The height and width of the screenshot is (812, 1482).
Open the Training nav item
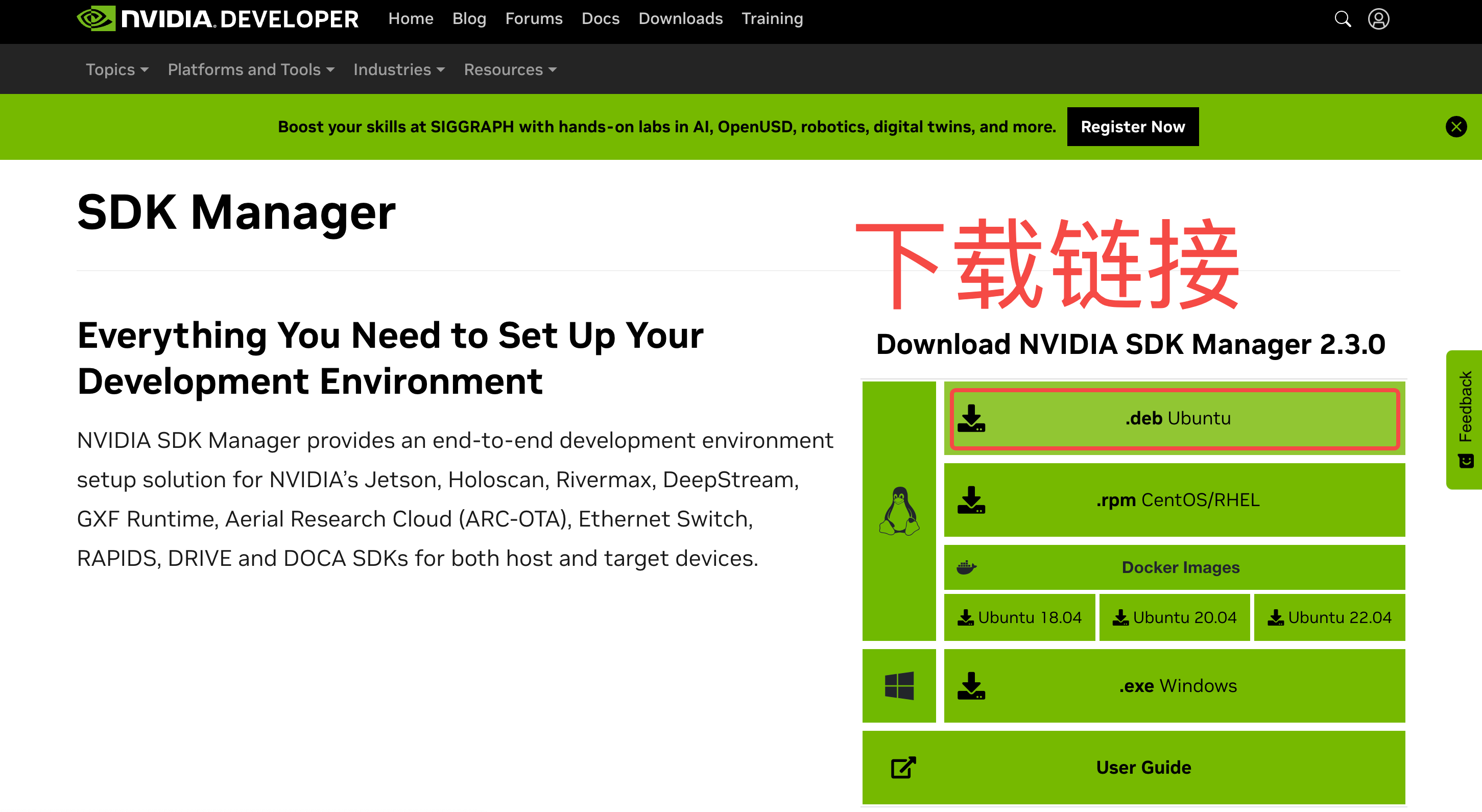(772, 19)
